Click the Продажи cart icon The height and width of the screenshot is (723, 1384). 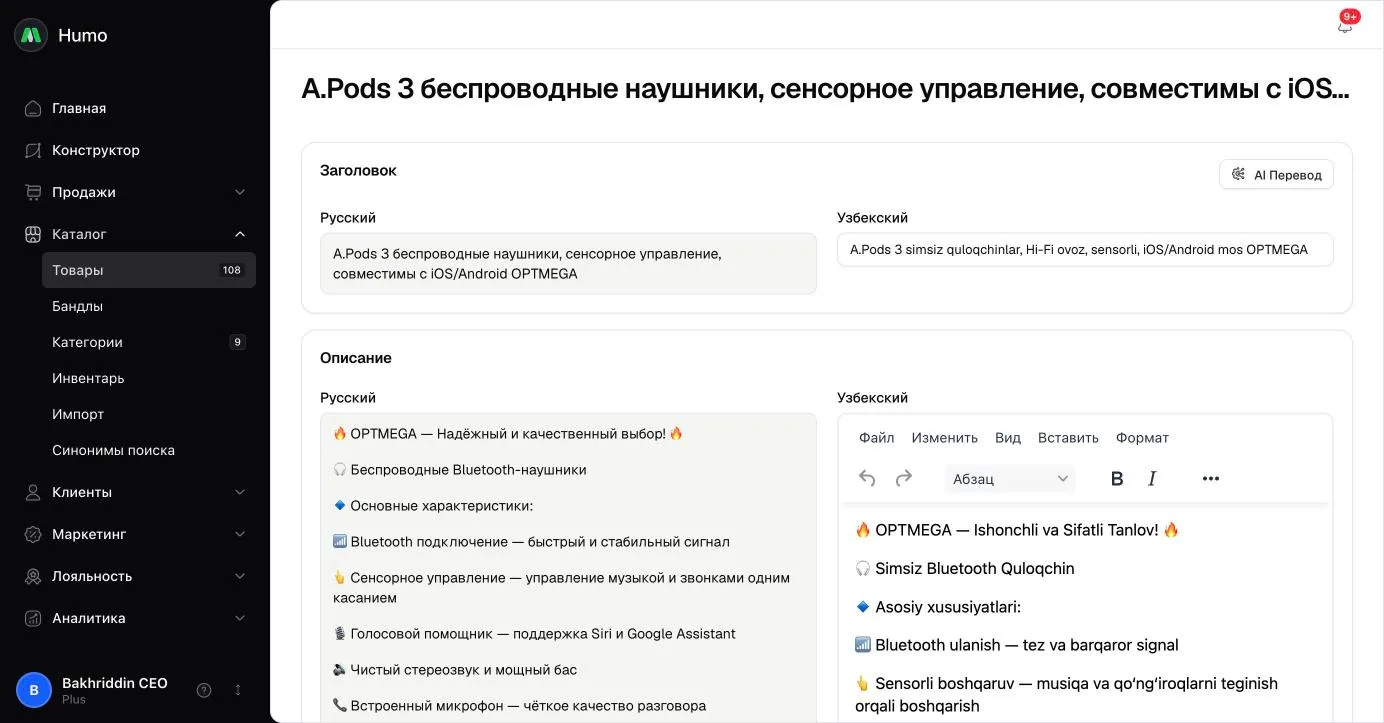pos(33,192)
